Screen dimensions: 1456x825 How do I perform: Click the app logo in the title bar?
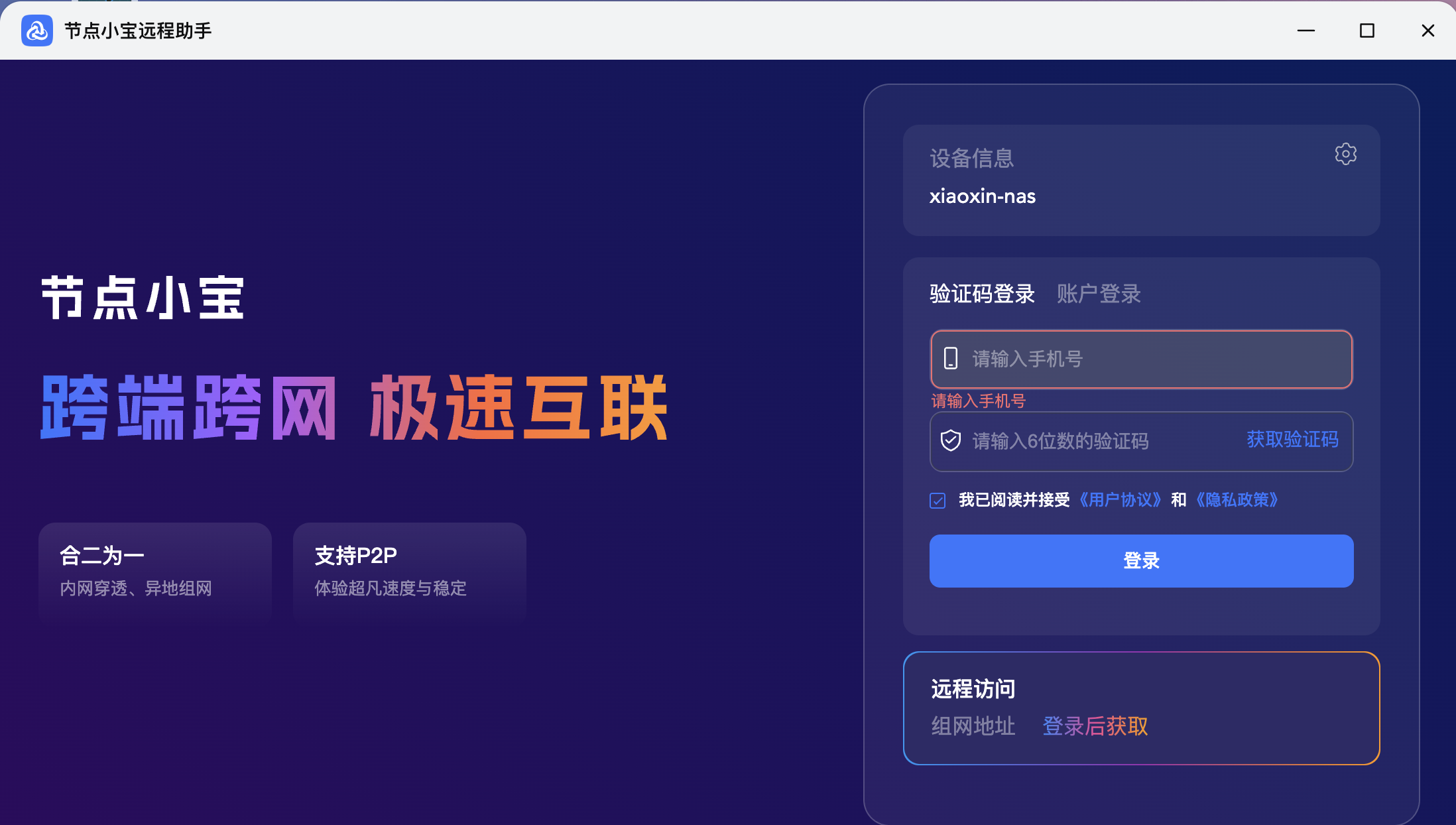[x=37, y=31]
